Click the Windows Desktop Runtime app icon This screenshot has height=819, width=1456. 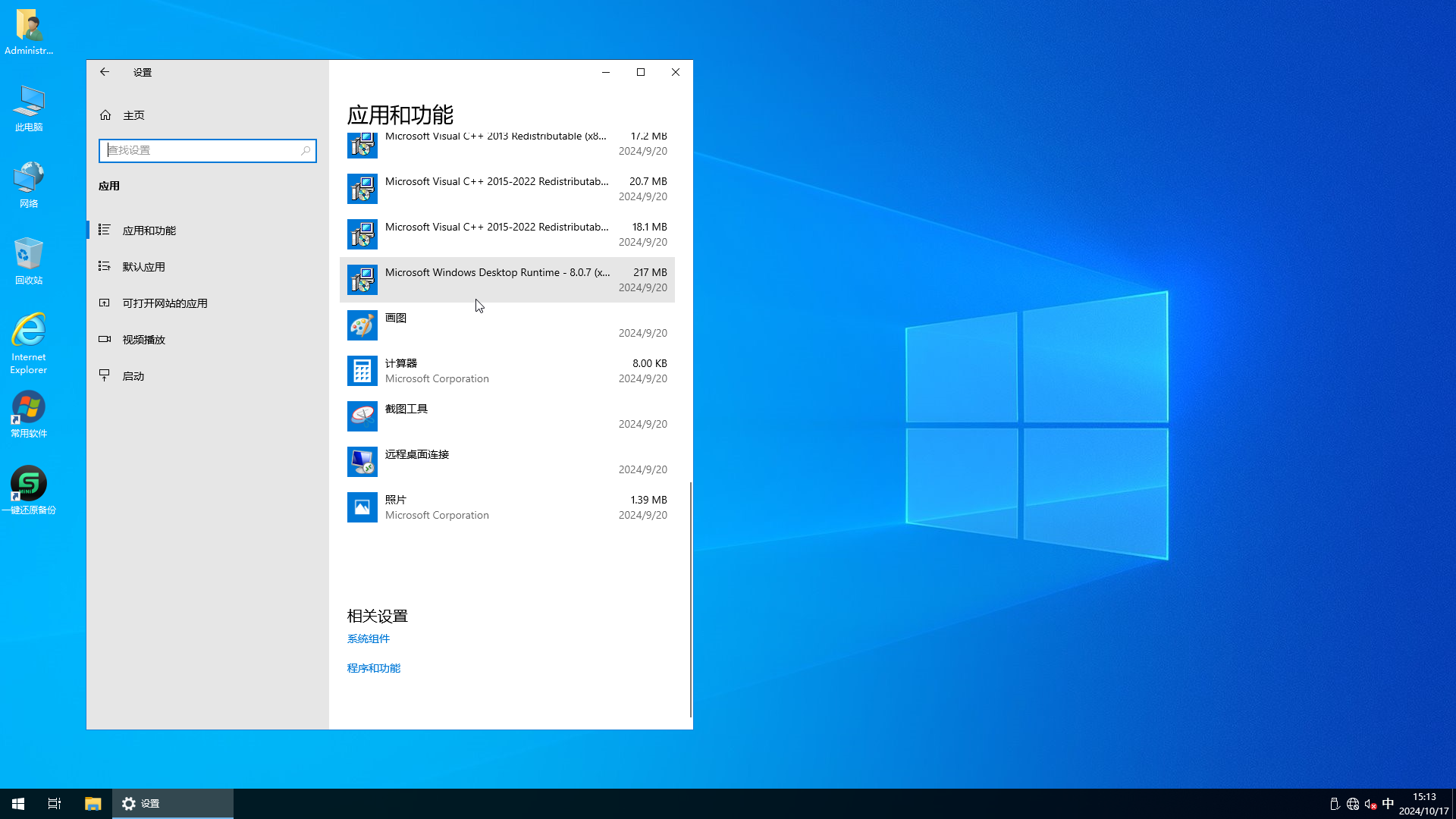tap(362, 280)
